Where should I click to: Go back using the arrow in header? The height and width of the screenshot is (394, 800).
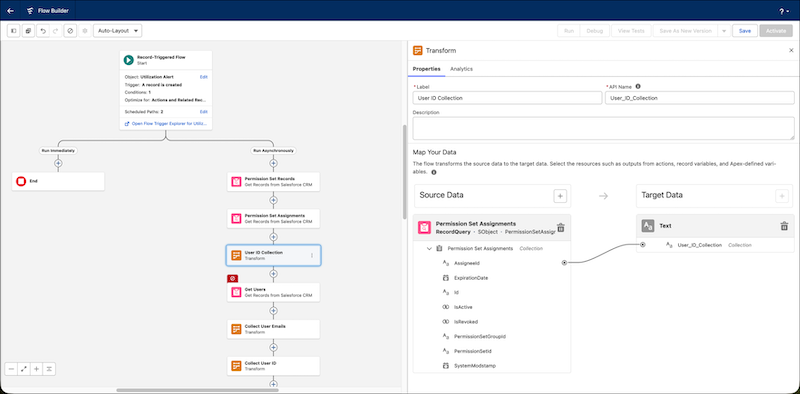pyautogui.click(x=11, y=10)
